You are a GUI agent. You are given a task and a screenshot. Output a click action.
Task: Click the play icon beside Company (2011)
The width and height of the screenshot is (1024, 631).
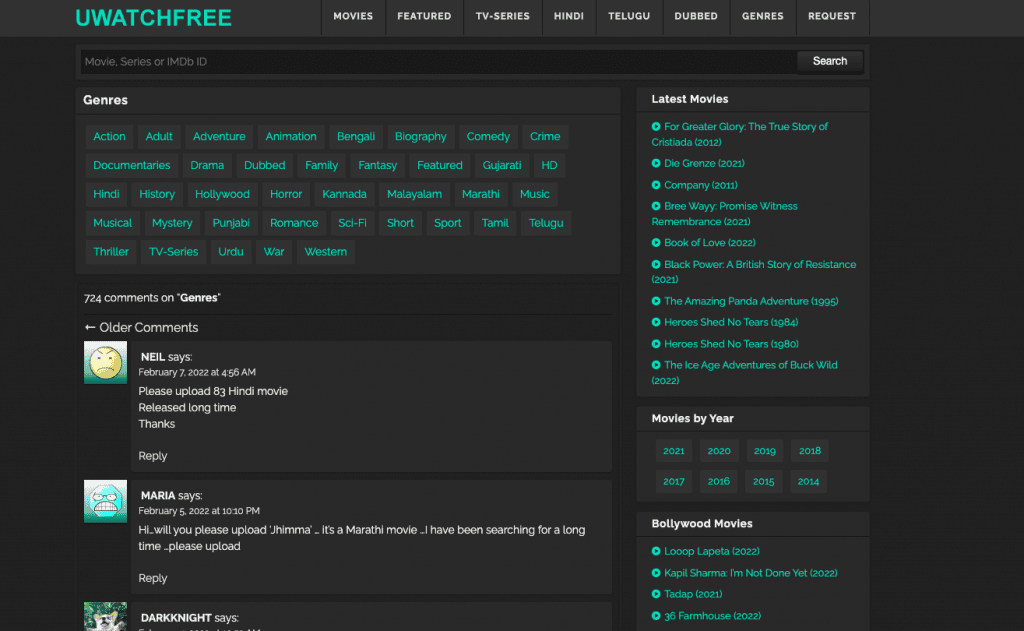[656, 185]
